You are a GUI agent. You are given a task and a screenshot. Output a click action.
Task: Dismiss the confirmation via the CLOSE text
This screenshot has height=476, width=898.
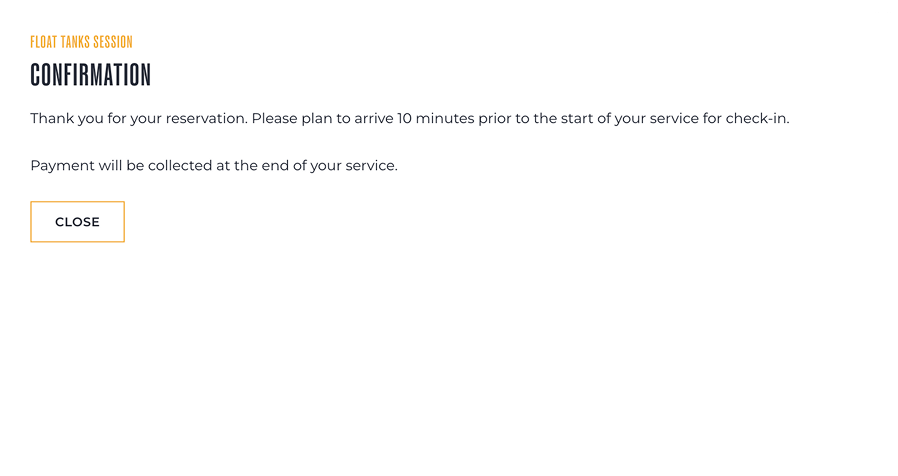(77, 222)
